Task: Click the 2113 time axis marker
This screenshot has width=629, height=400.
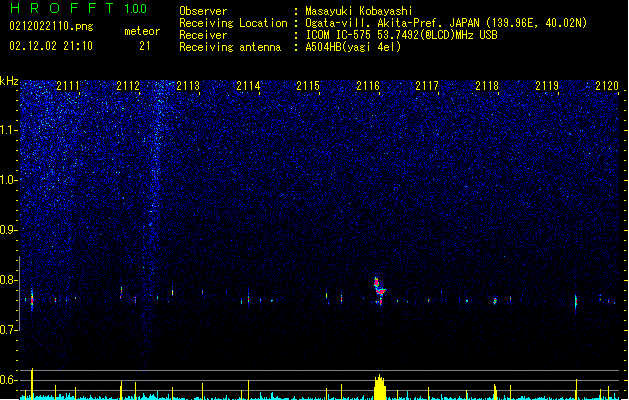Action: pos(188,86)
